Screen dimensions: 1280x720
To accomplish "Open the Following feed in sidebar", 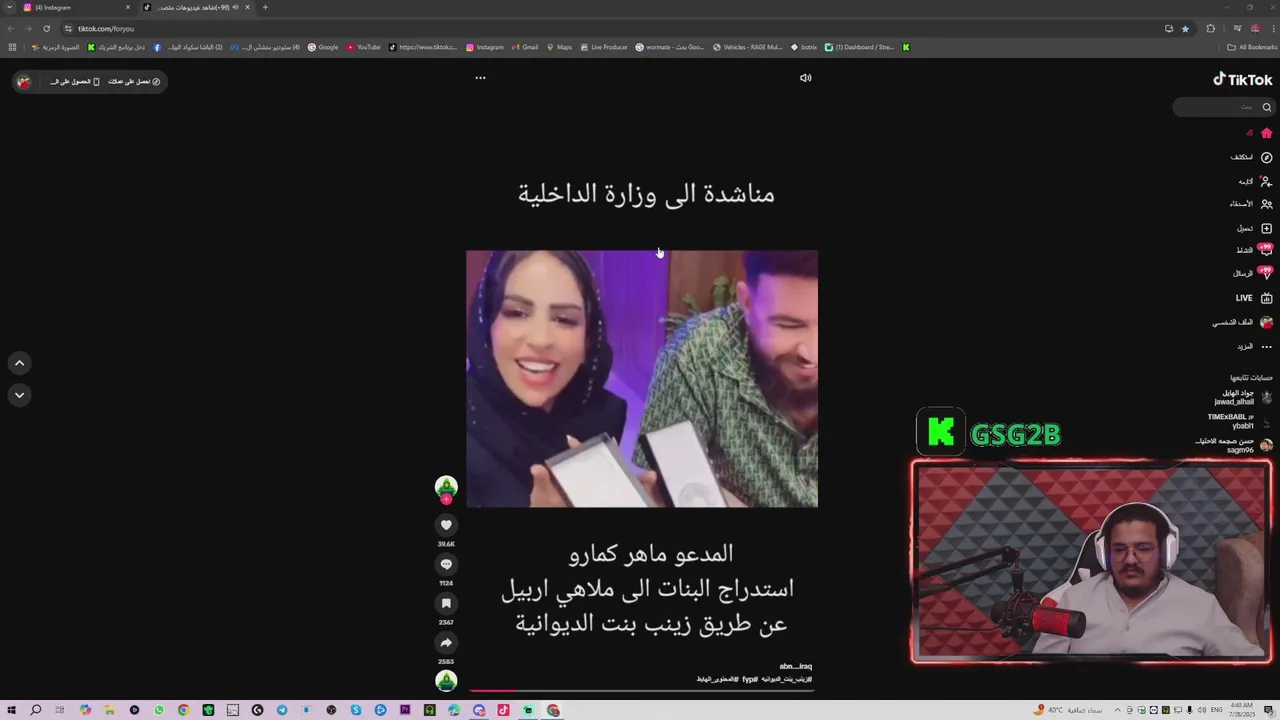I will pyautogui.click(x=1254, y=181).
